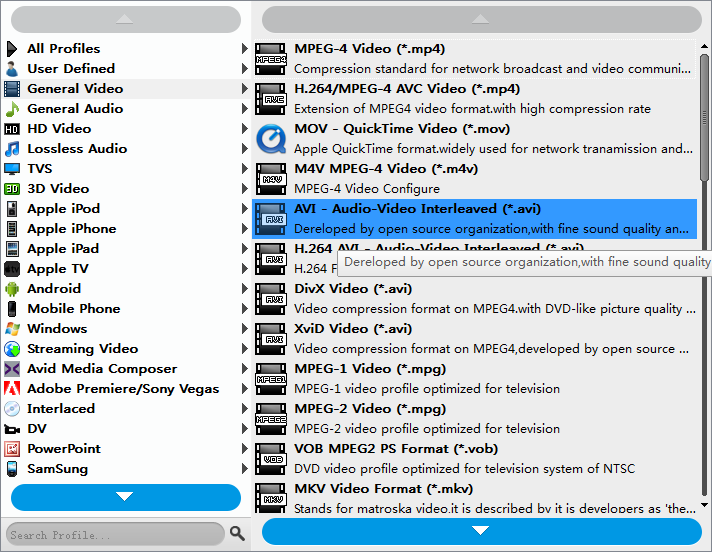
Task: Click the scrollbar down arrow in format list
Action: point(704,505)
